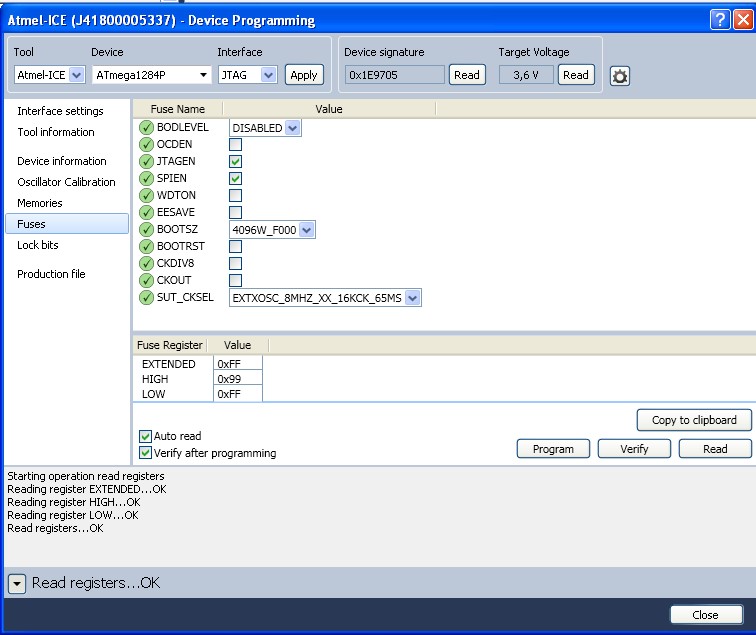Enable the BOOTRST fuse checkbox
The image size is (756, 635).
(x=235, y=246)
